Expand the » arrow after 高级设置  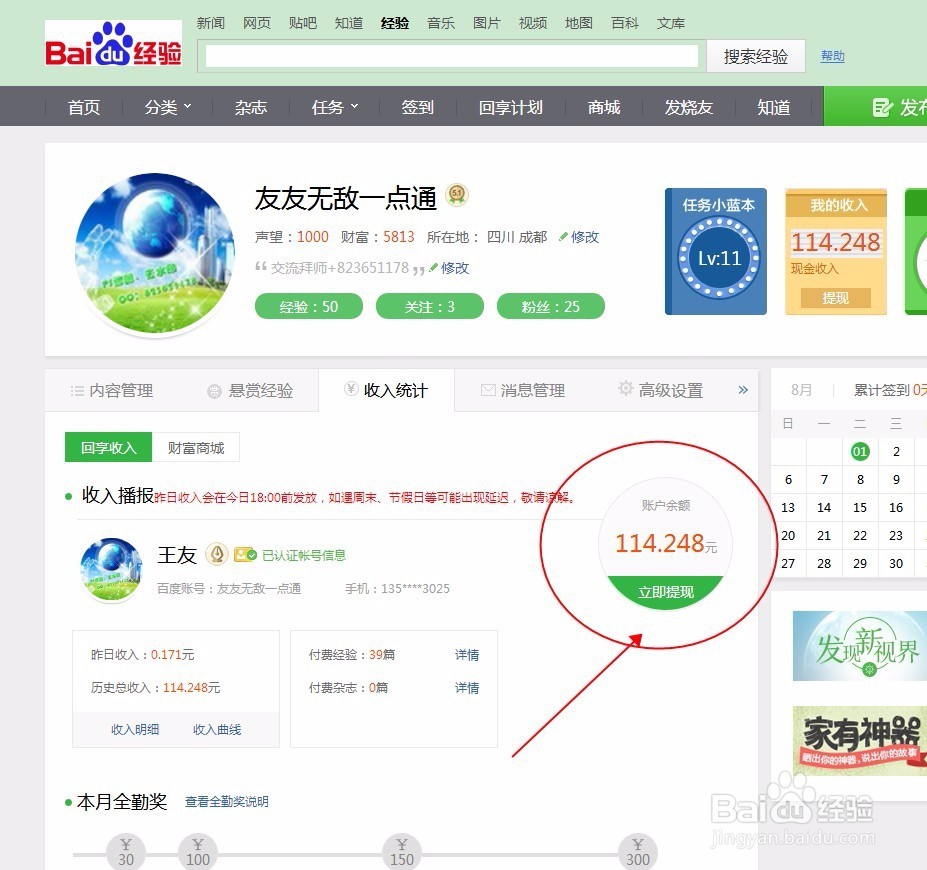point(741,390)
